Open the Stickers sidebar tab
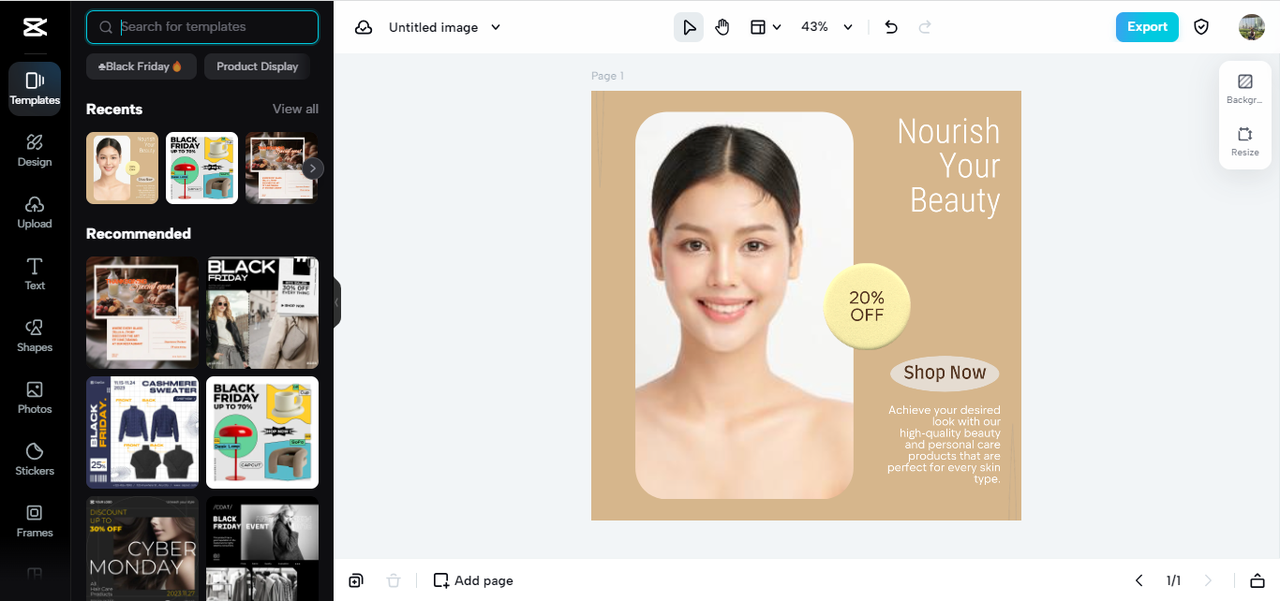 [x=35, y=459]
